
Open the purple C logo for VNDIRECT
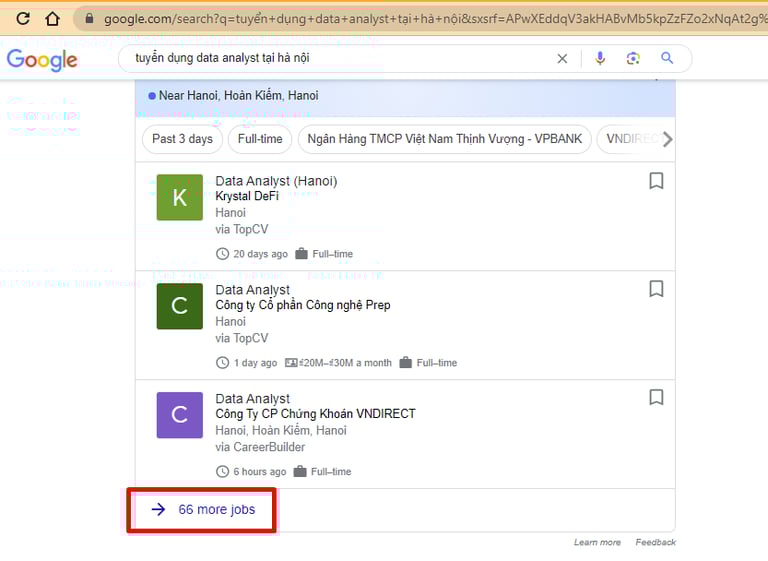pyautogui.click(x=180, y=415)
